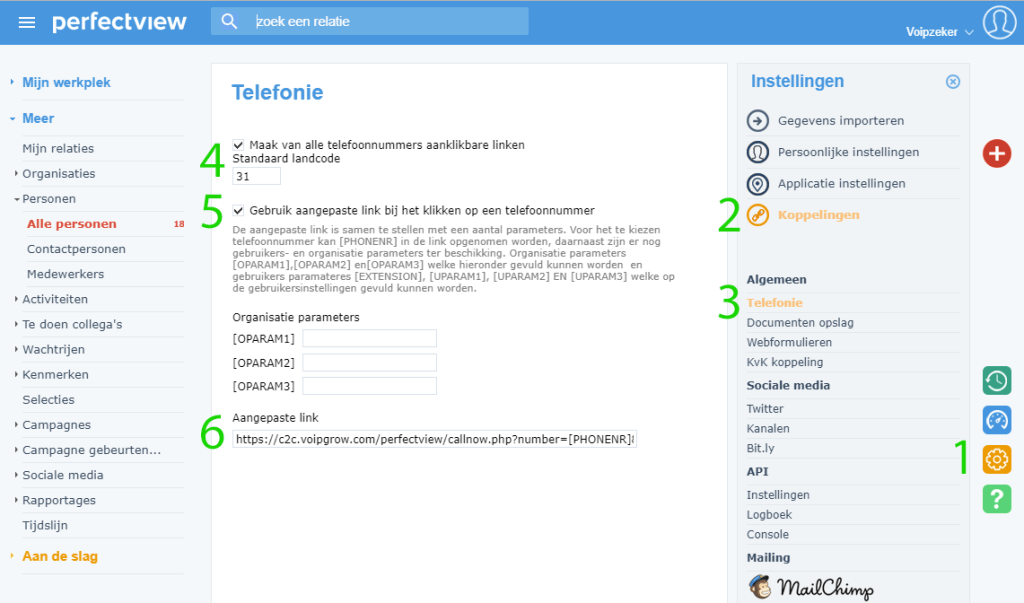
Task: Click Gegevens importeren text
Action: (840, 121)
